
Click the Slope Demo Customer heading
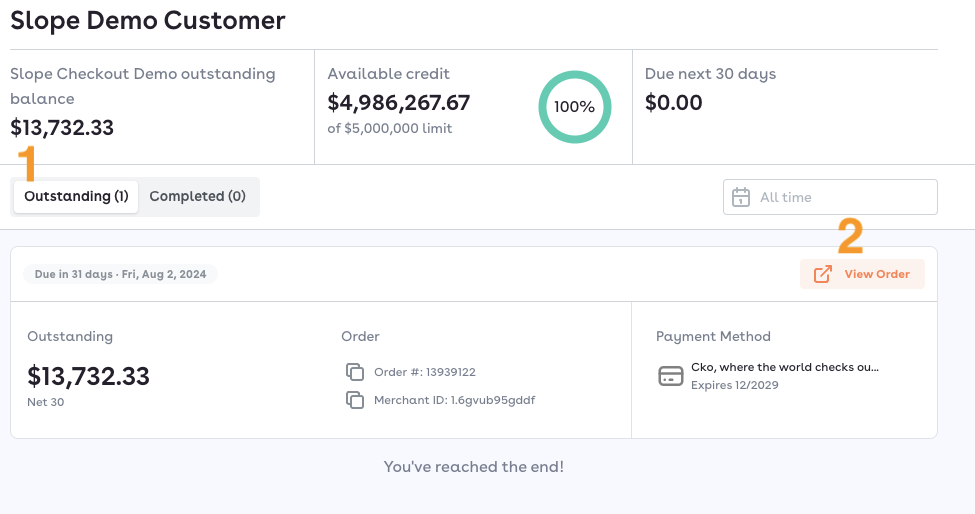coord(147,20)
